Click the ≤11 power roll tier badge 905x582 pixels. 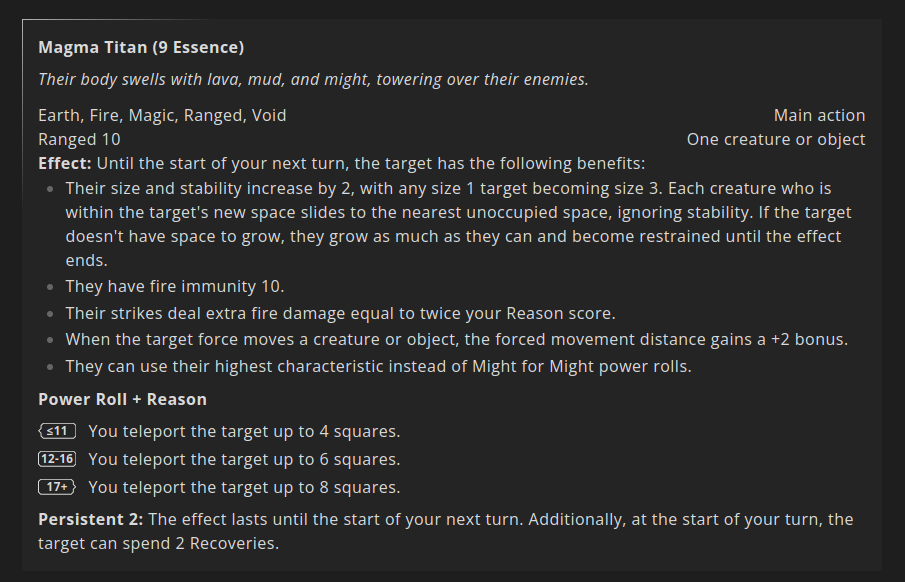coord(57,432)
